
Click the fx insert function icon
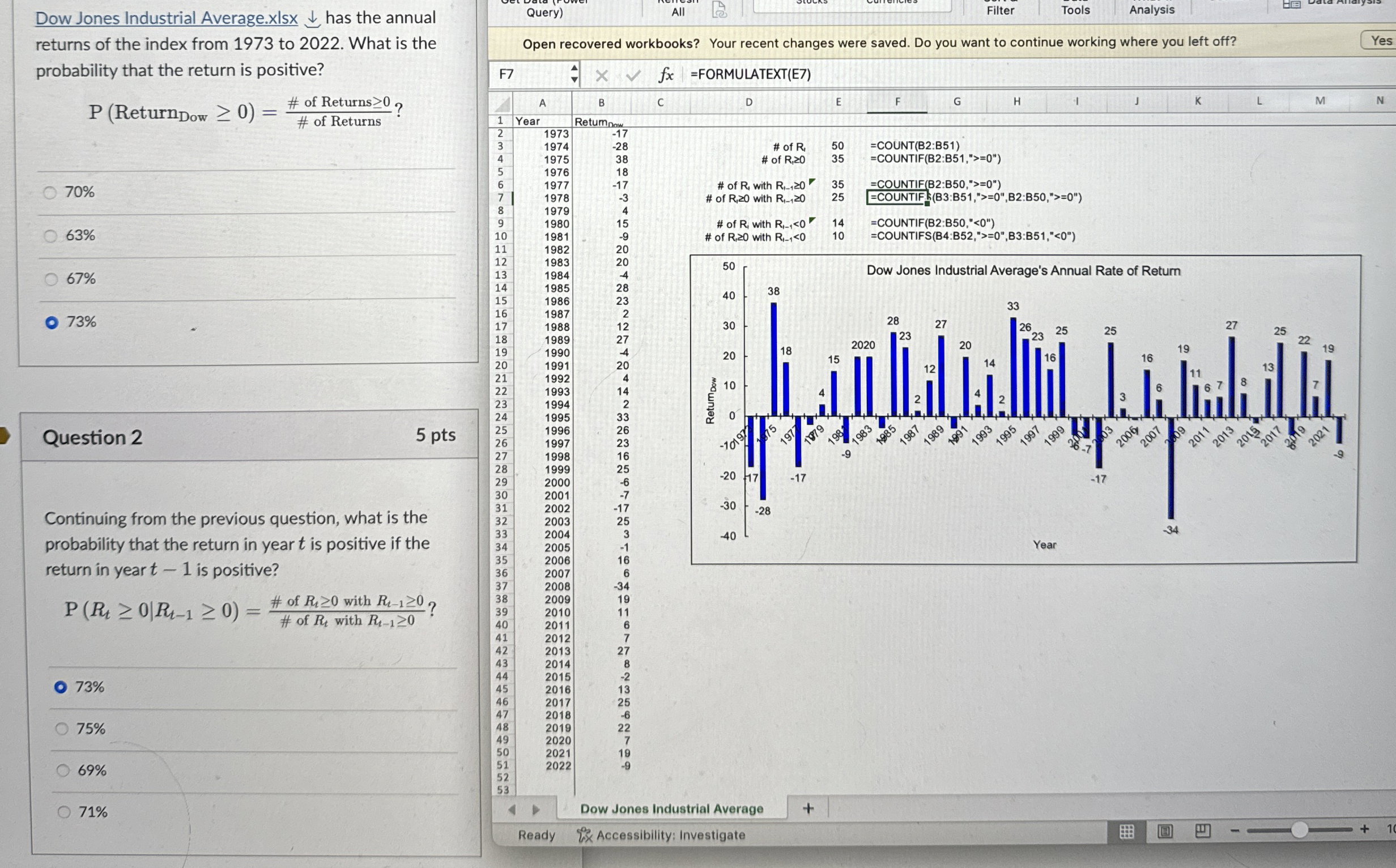pyautogui.click(x=665, y=75)
